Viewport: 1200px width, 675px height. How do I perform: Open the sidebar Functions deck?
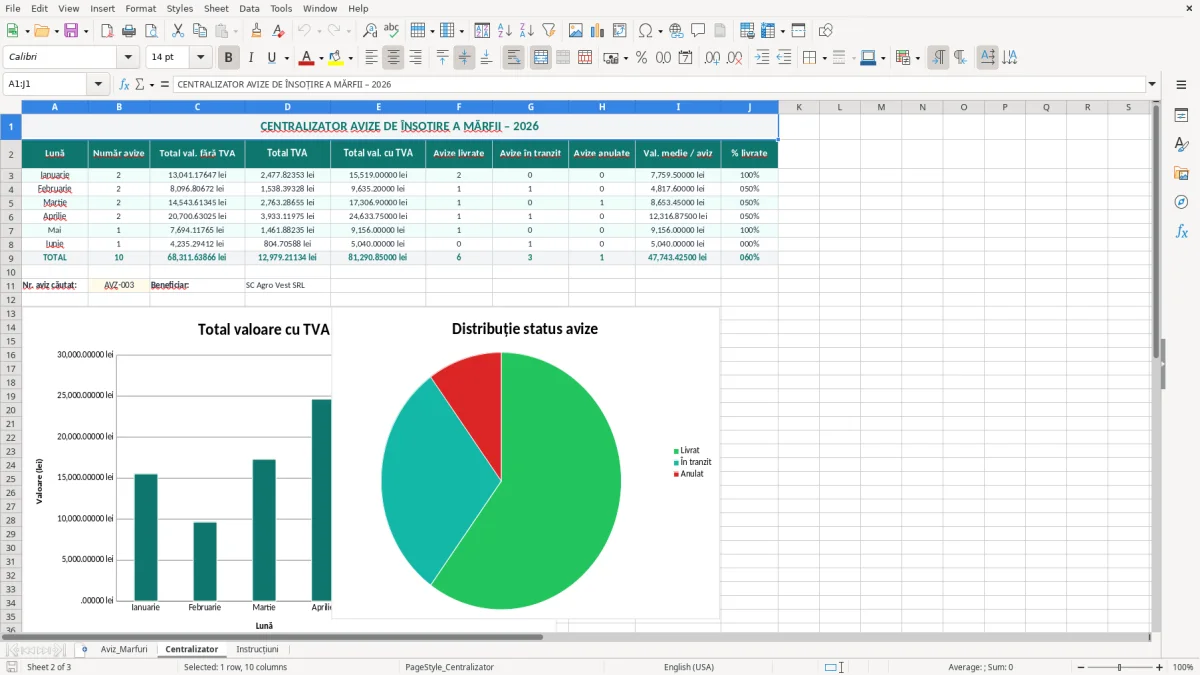1181,231
